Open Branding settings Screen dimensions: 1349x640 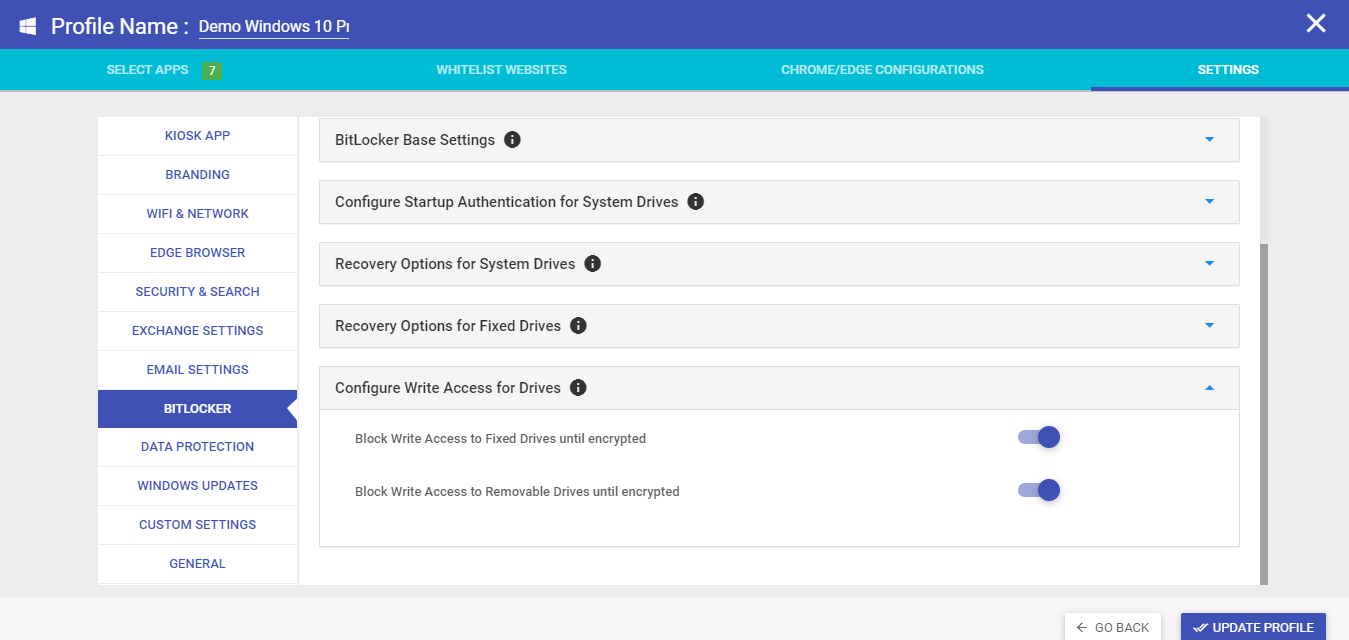tap(198, 175)
